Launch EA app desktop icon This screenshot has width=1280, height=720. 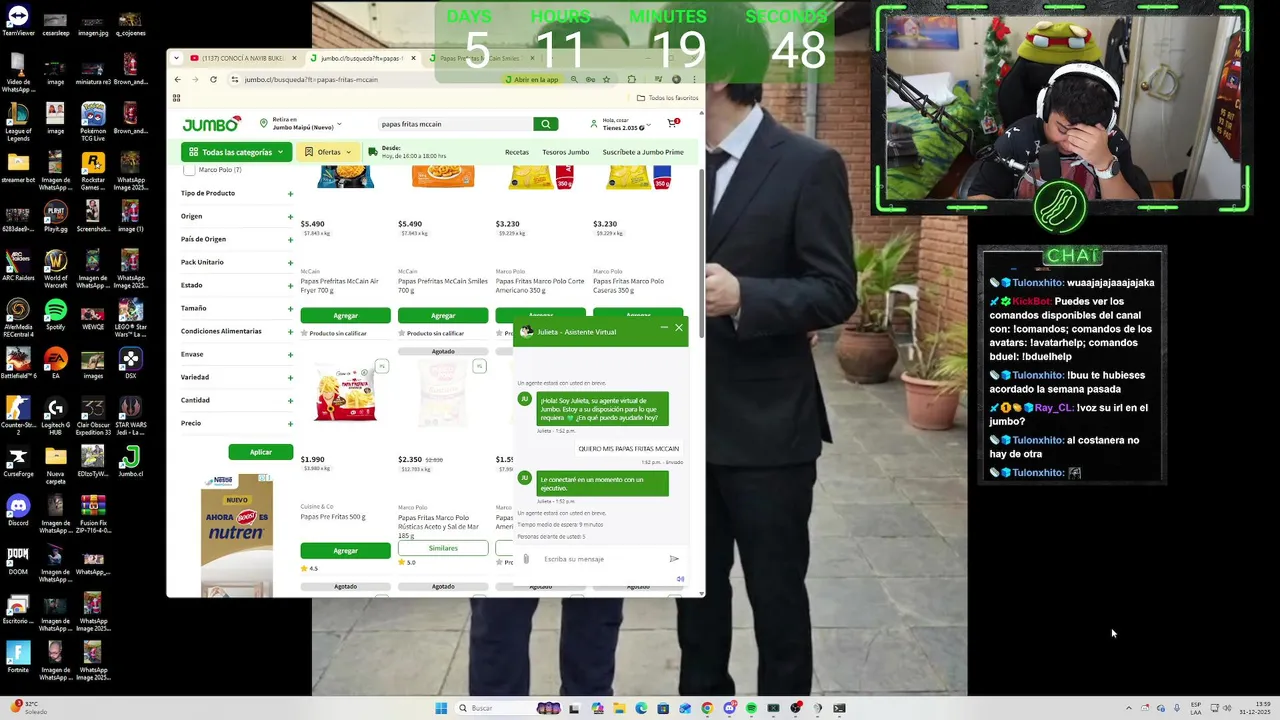point(55,361)
